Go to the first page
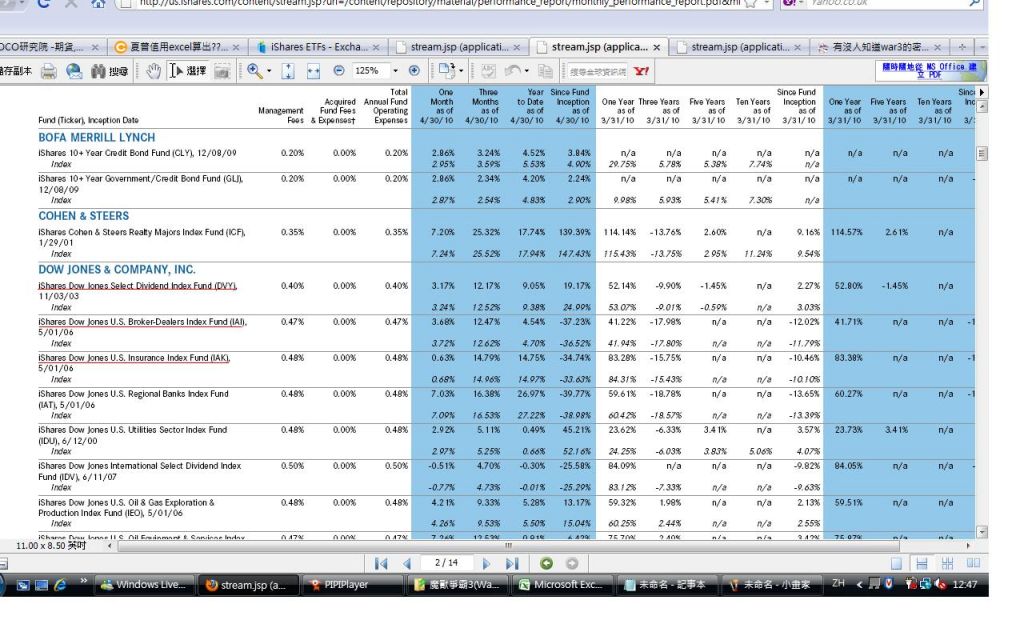The image size is (1024, 640). [x=381, y=564]
